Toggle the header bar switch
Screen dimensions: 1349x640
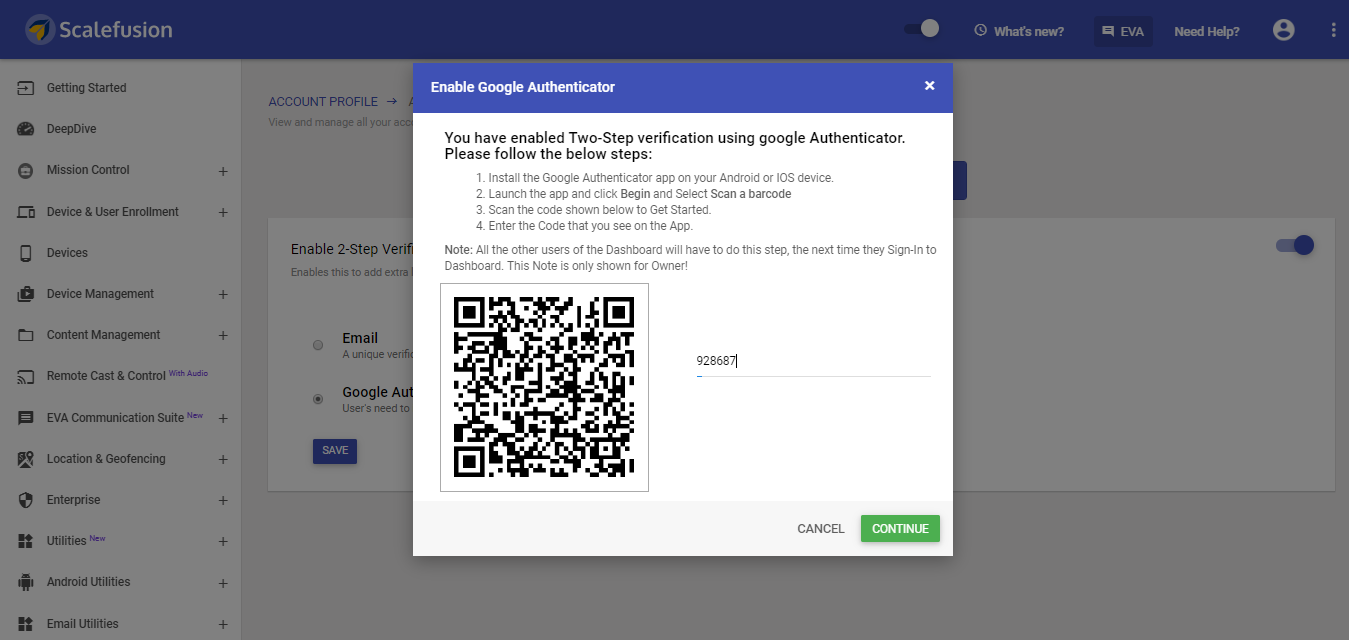[922, 29]
